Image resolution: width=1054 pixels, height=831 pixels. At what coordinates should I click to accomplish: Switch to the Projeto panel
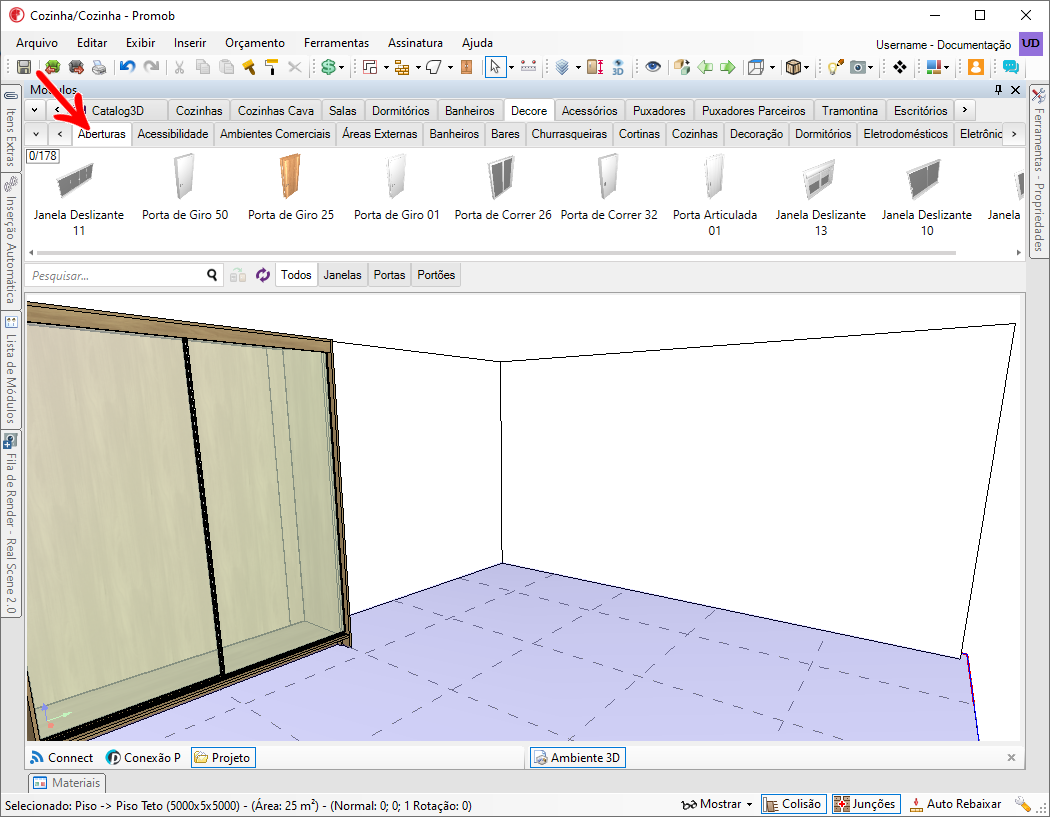pos(222,758)
